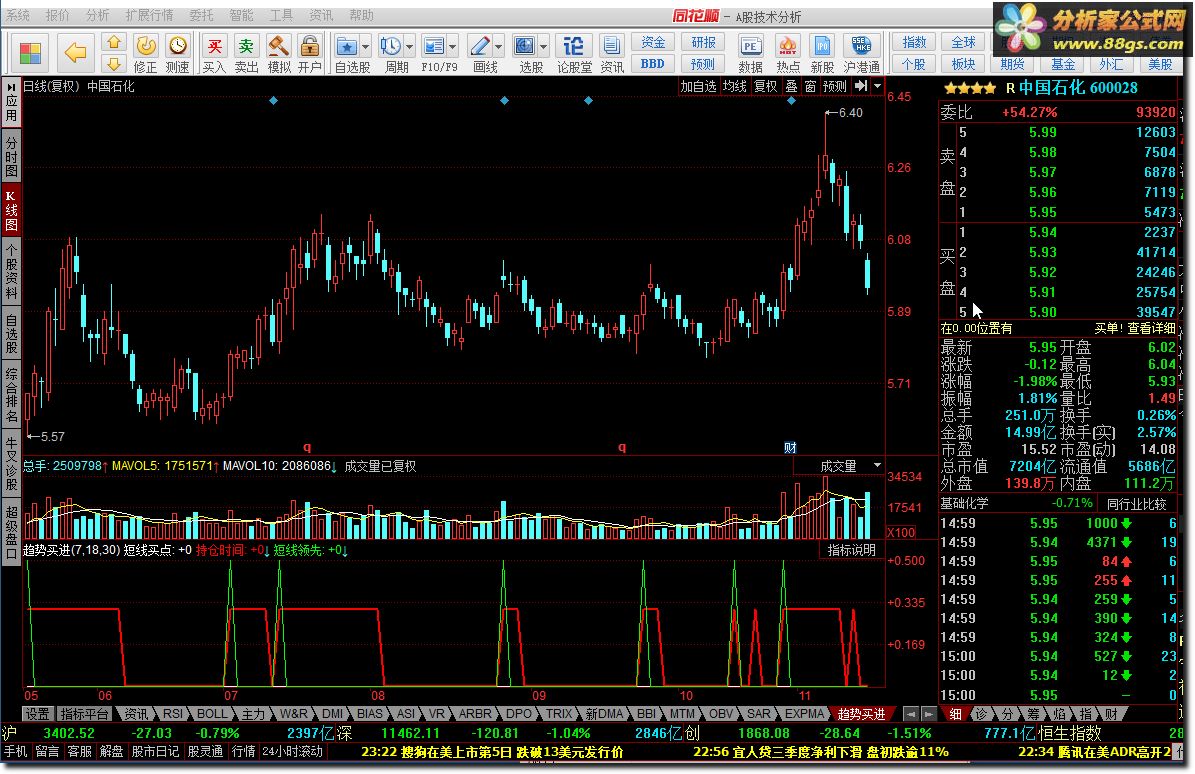Open the 修正 correction tool
The height and width of the screenshot is (774, 1195).
coord(146,53)
